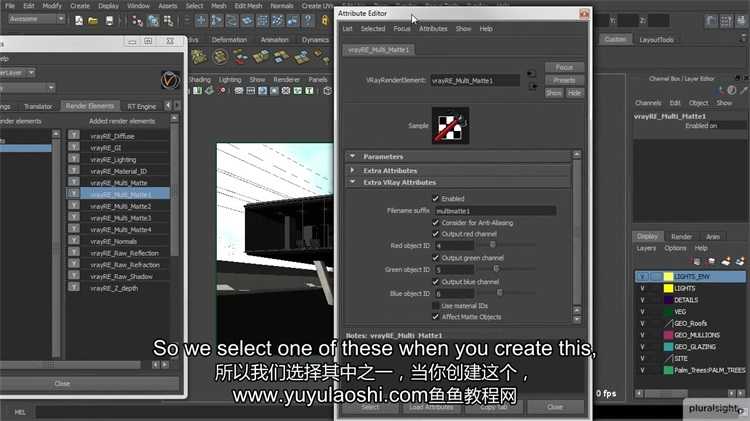750x421 pixels.
Task: Select by component type mode icon
Action: [168, 21]
